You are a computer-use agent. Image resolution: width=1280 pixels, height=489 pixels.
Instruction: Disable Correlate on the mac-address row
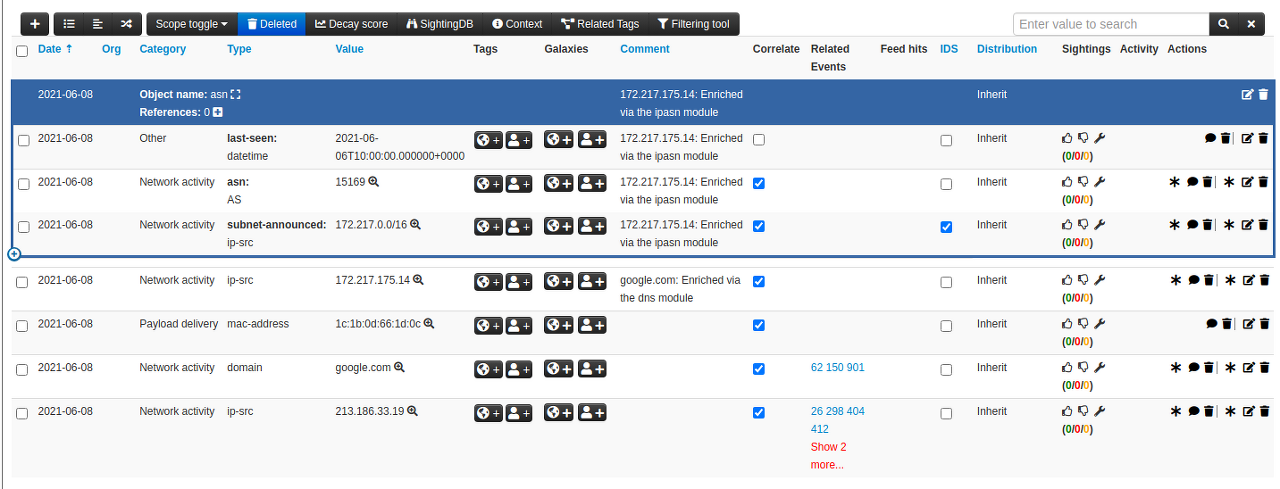pos(759,325)
